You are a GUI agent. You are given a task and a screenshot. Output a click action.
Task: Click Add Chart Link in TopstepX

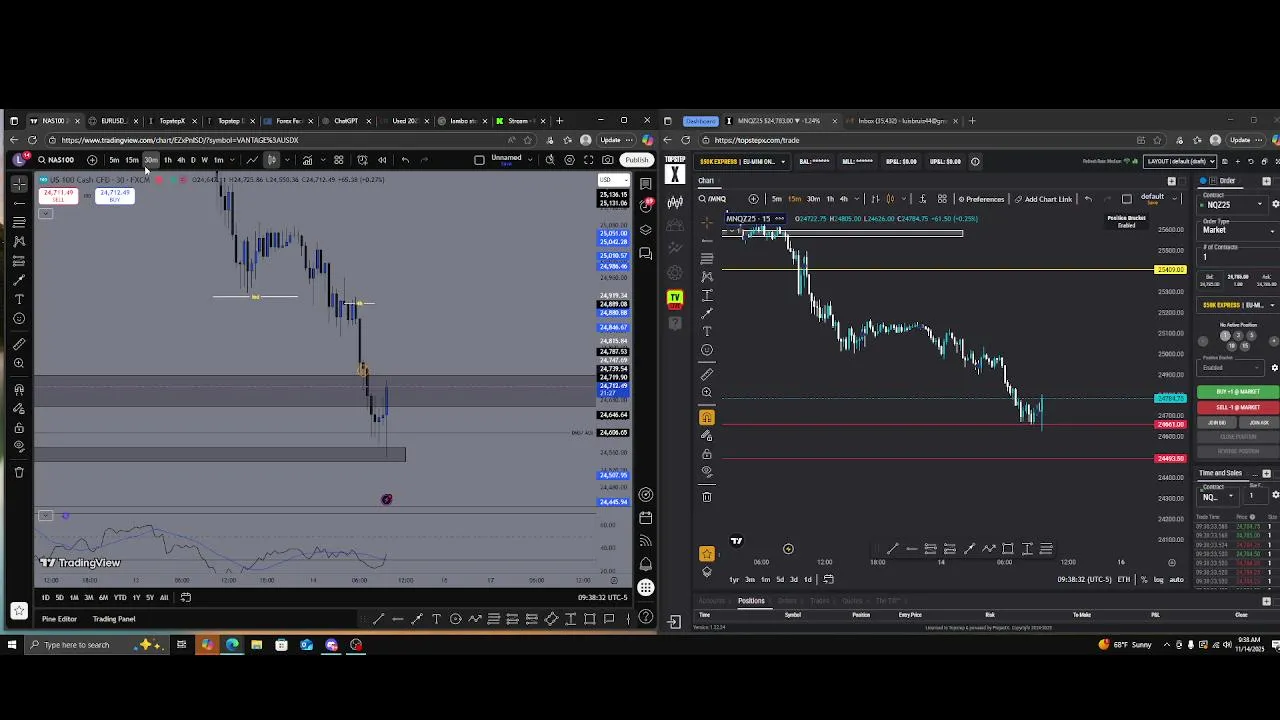tap(1043, 199)
